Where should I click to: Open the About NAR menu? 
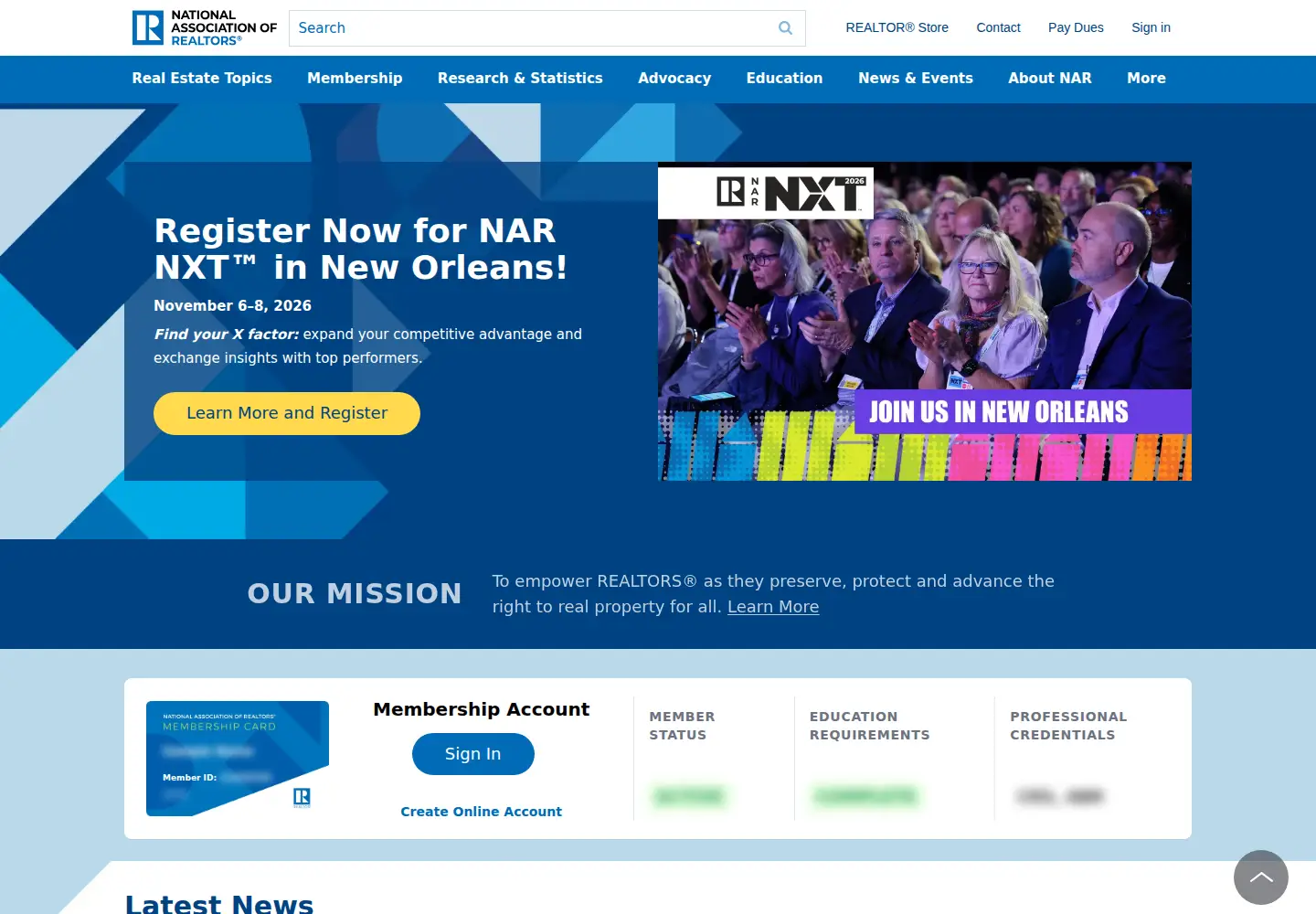(x=1049, y=79)
